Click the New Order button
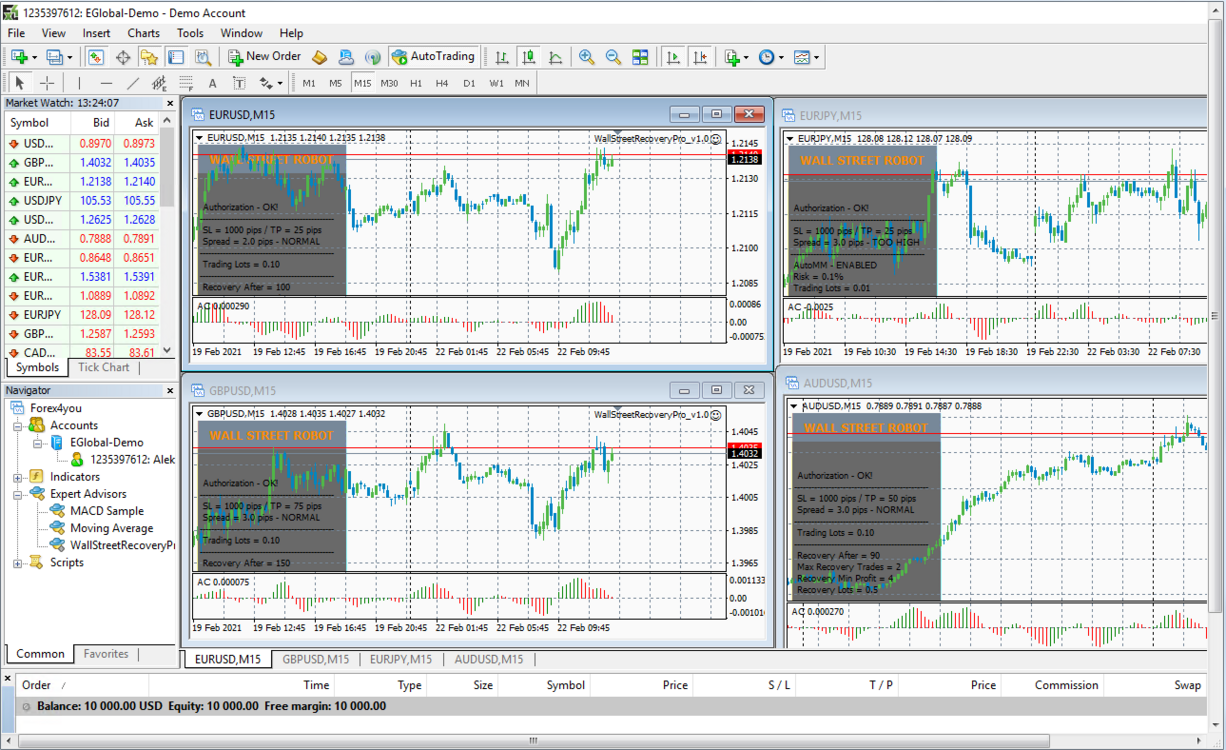The image size is (1226, 750). pos(265,57)
